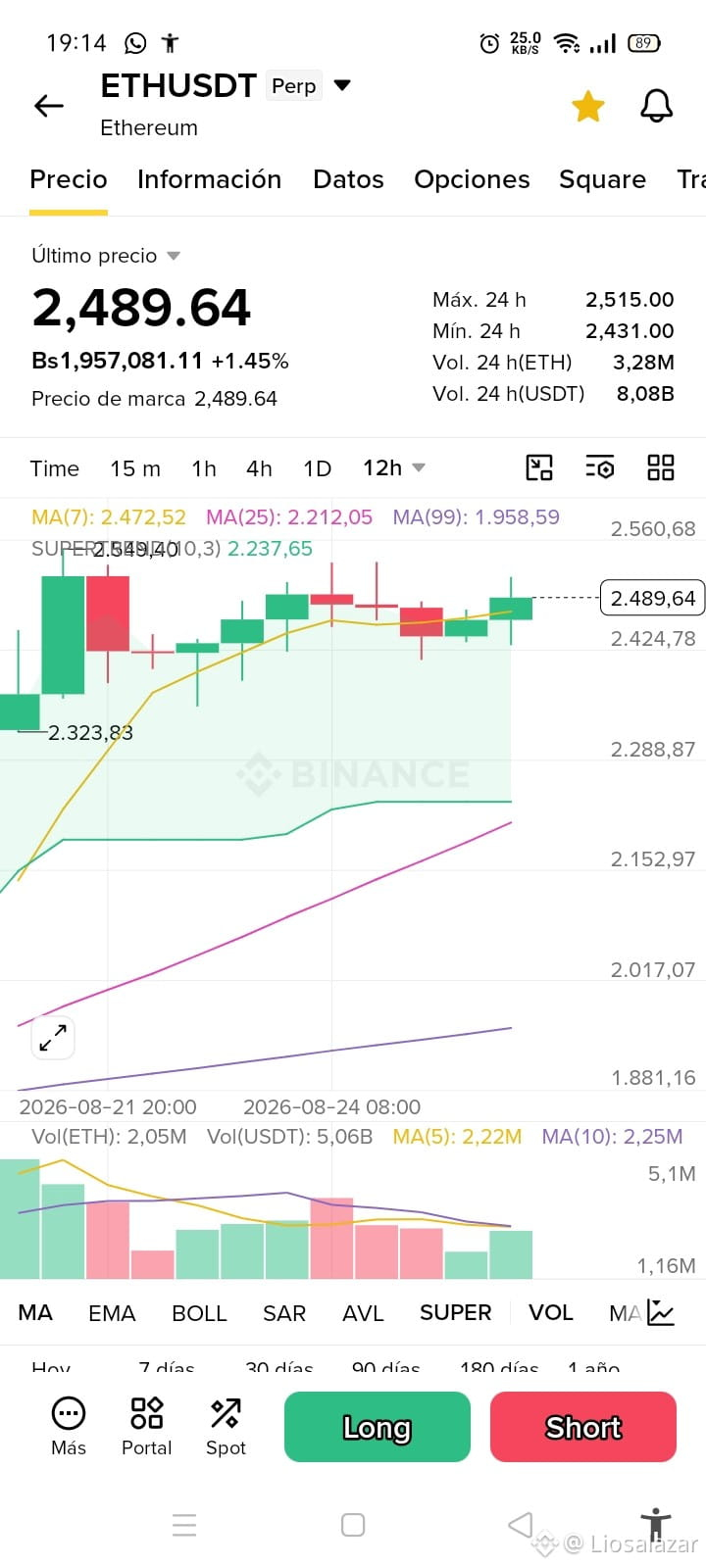Open chart indicator settings icon
The image size is (706, 1568).
[600, 467]
